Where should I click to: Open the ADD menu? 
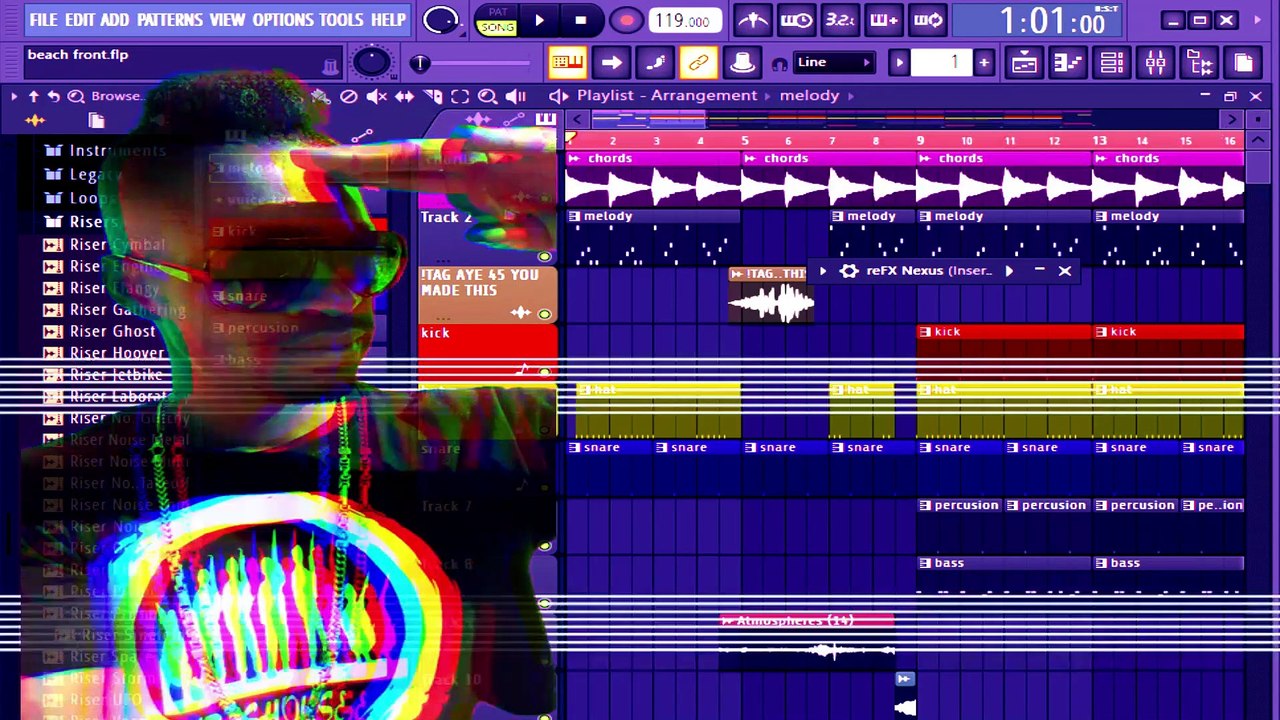pyautogui.click(x=115, y=19)
